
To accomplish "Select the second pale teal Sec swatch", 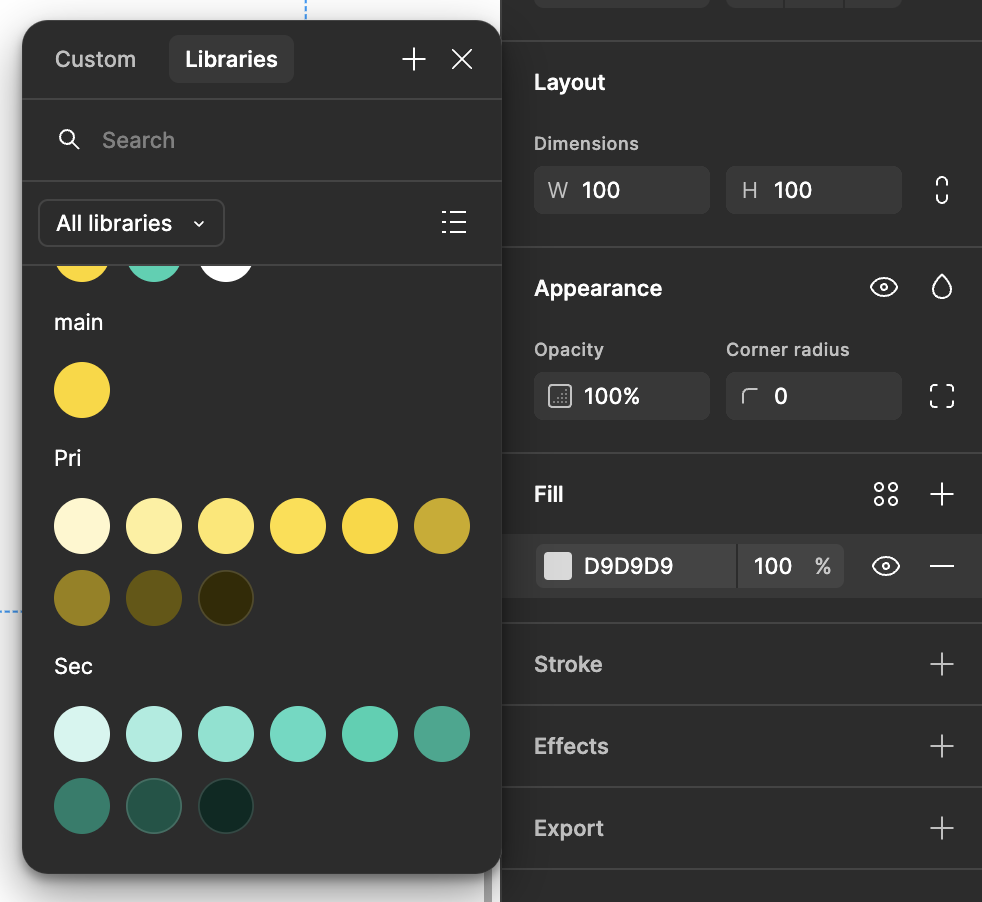I will (154, 734).
